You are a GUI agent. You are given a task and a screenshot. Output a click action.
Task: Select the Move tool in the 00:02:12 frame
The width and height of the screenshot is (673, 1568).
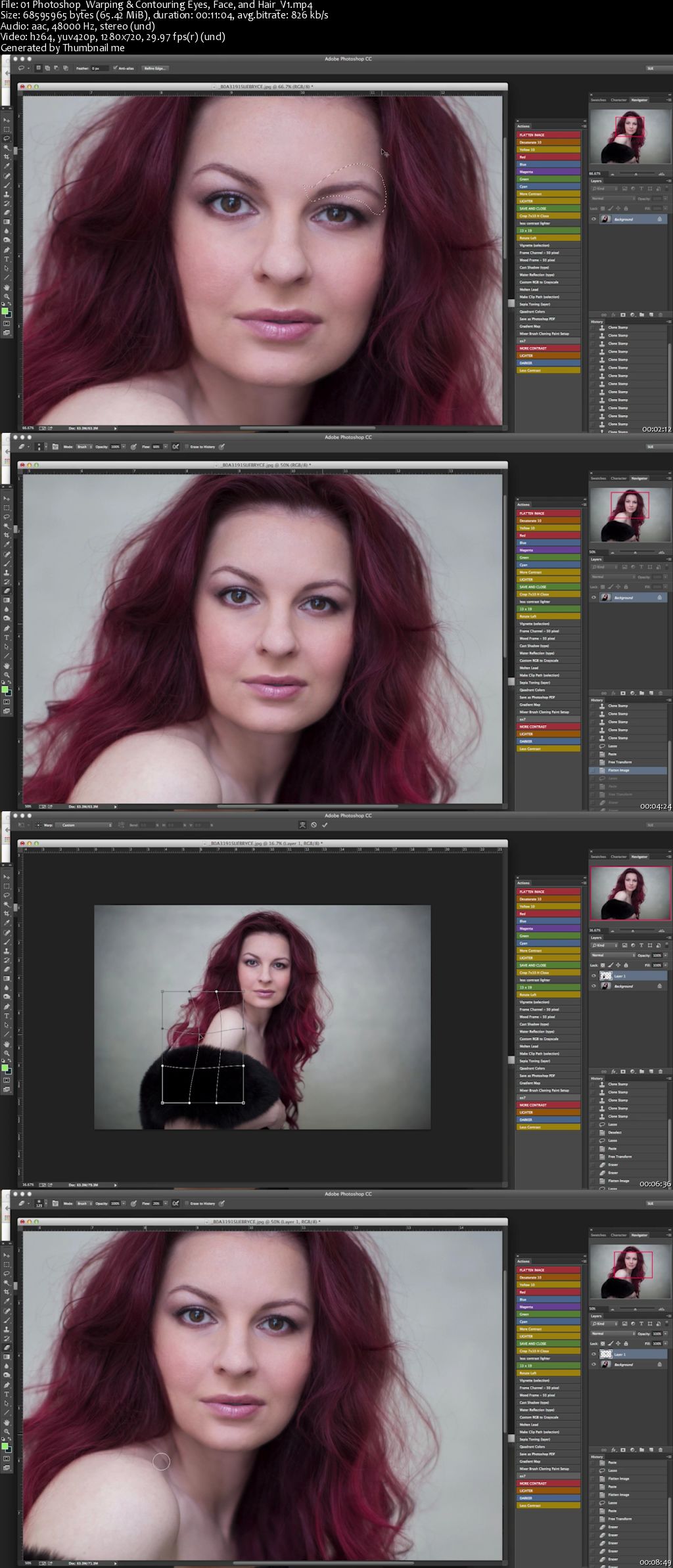pyautogui.click(x=7, y=120)
